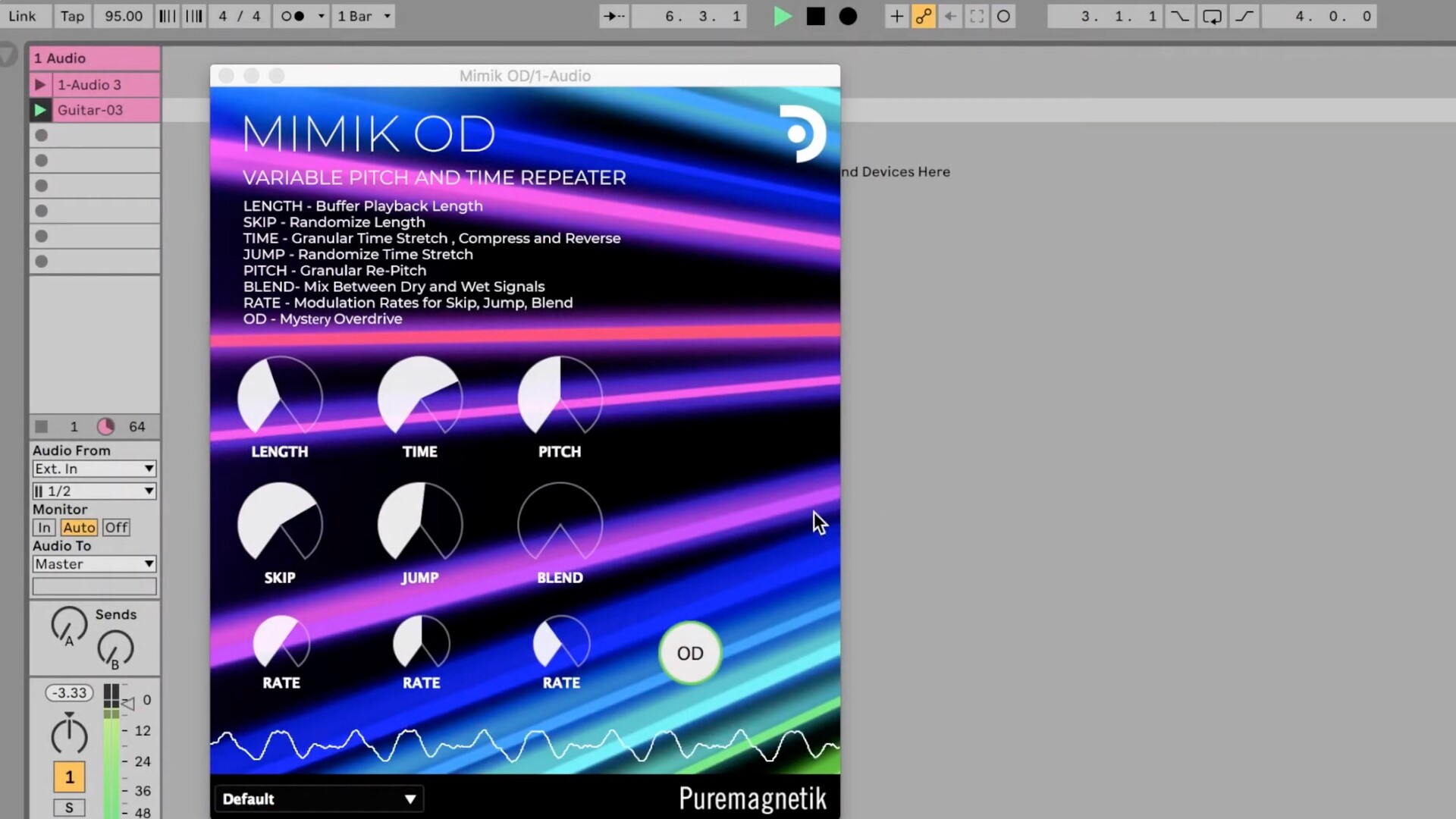This screenshot has width=1456, height=819.
Task: Click the Tap tempo button
Action: (x=72, y=16)
